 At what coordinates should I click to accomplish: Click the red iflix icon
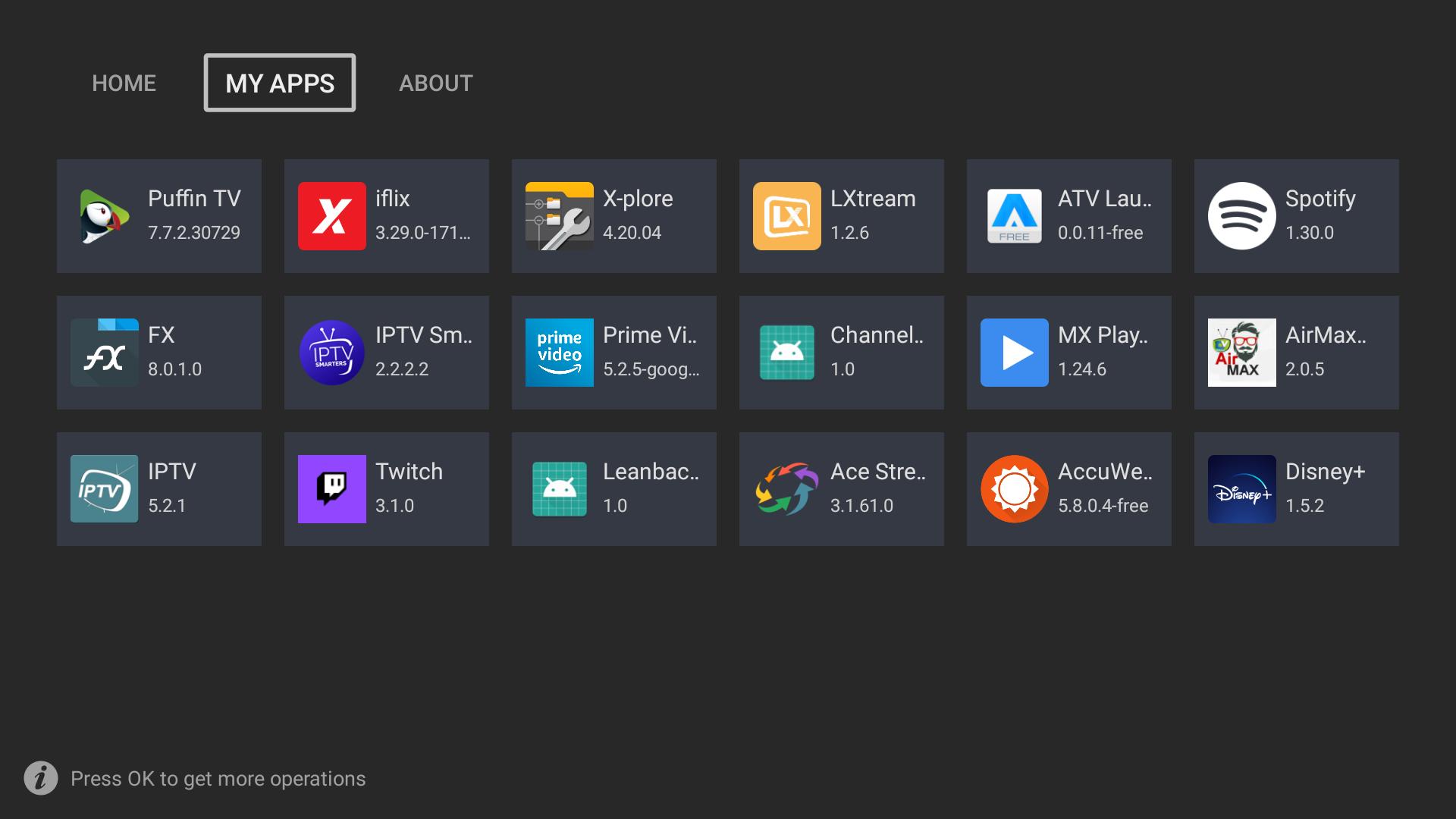tap(331, 216)
